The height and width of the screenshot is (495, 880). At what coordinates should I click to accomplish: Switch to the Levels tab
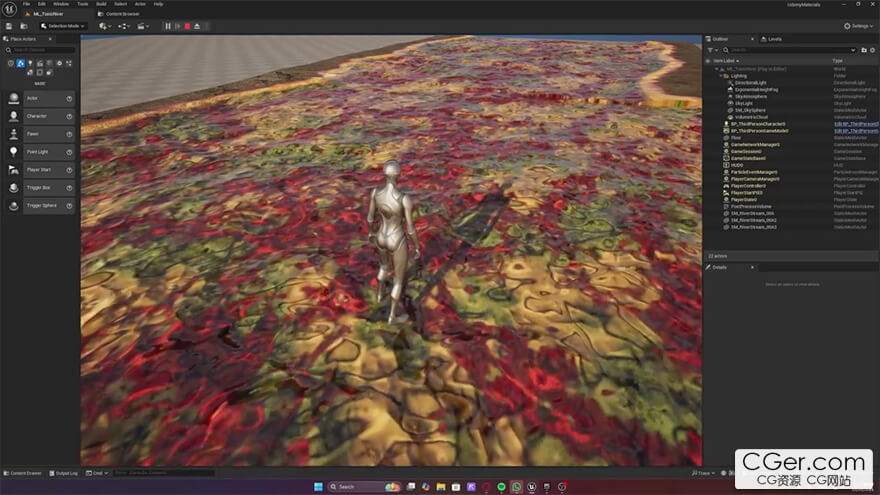(771, 39)
